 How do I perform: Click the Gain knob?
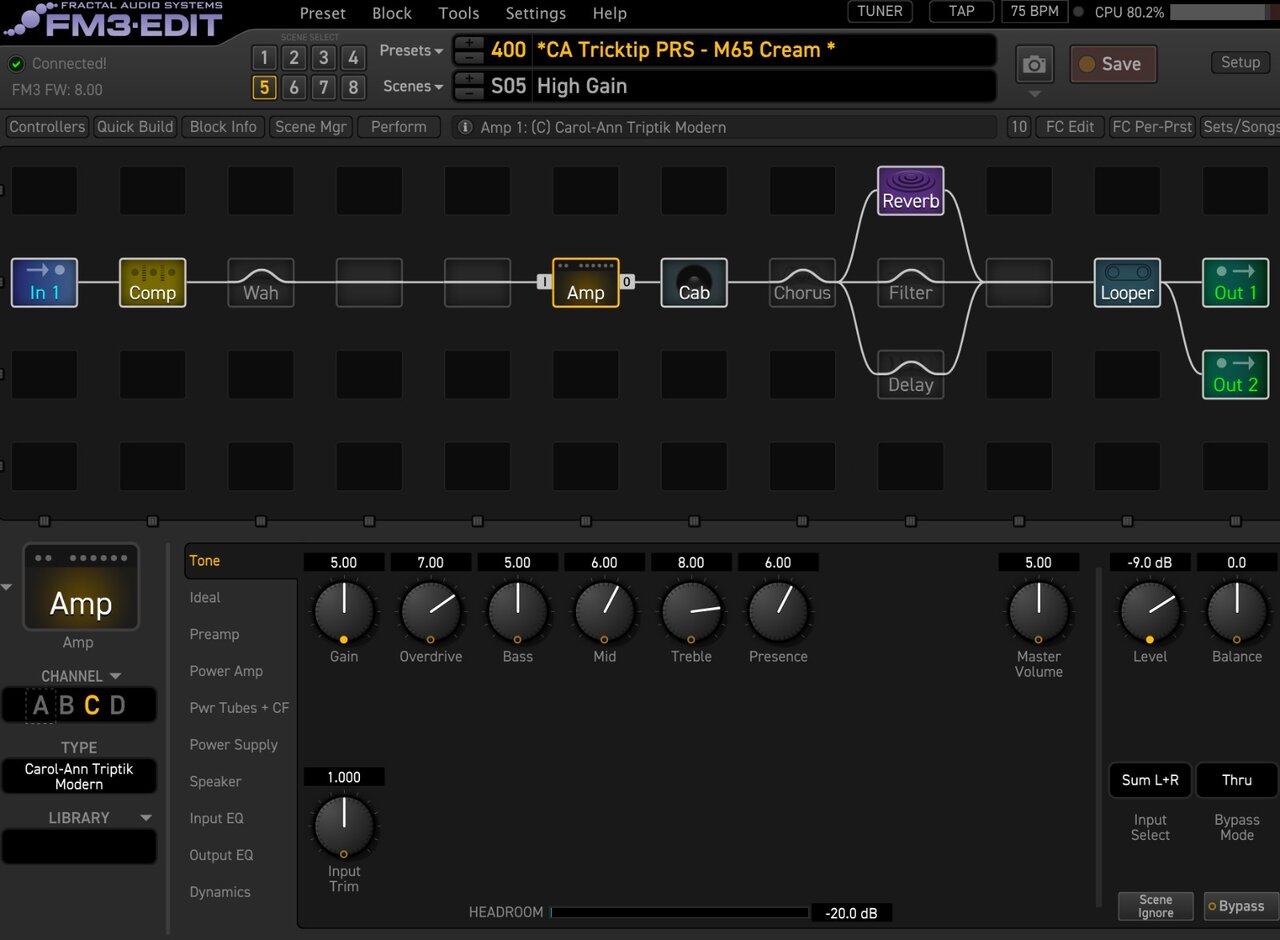click(344, 610)
